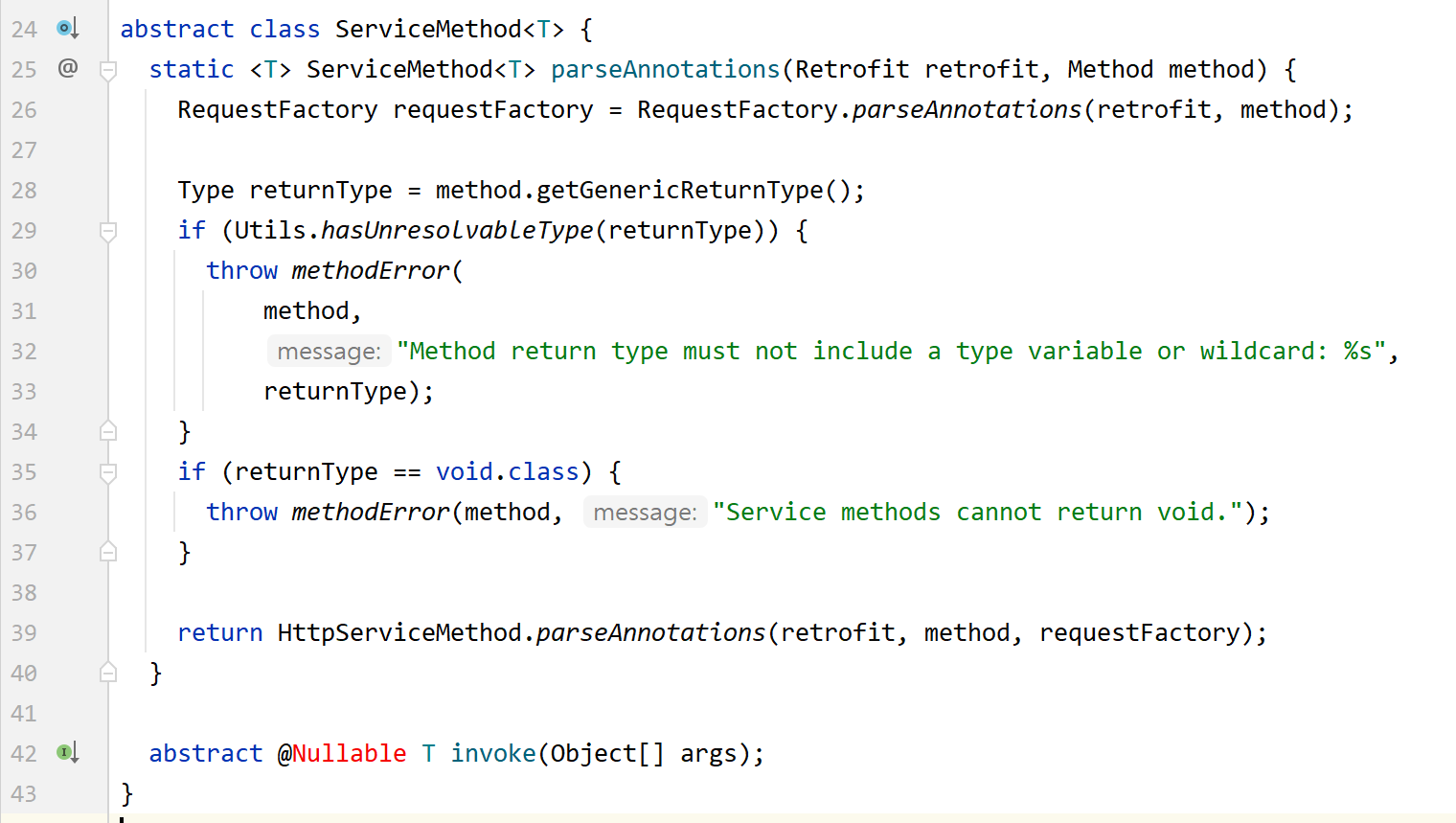Click getGenericReturnType on line 28
The height and width of the screenshot is (823, 1456).
[x=679, y=191]
